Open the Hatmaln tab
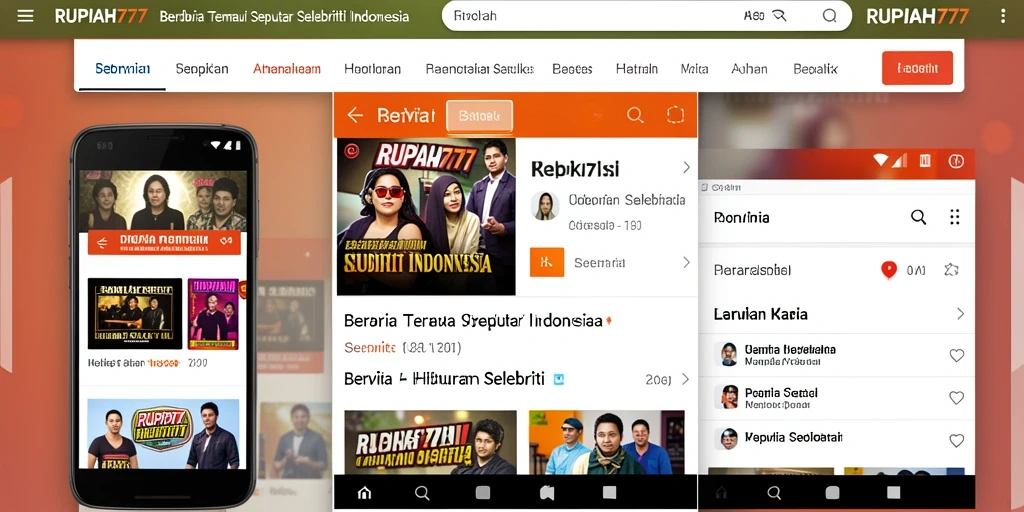 coord(637,69)
